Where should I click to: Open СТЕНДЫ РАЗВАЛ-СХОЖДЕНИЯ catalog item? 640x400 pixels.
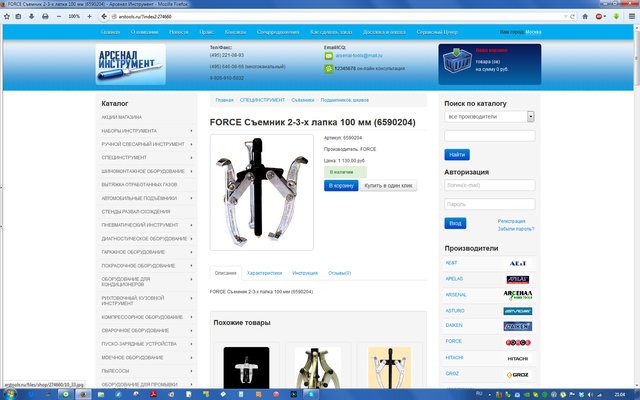click(136, 211)
